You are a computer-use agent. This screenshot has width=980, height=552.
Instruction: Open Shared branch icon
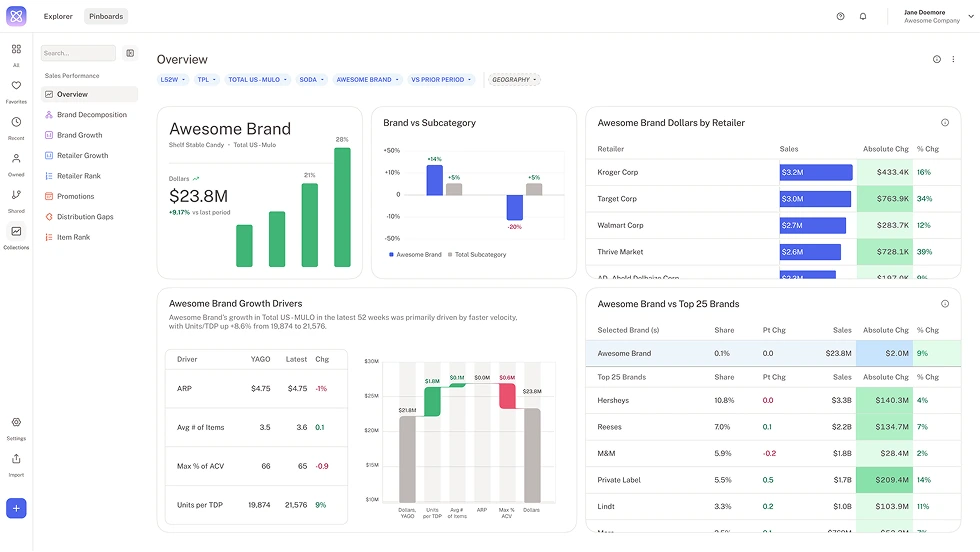[16, 195]
